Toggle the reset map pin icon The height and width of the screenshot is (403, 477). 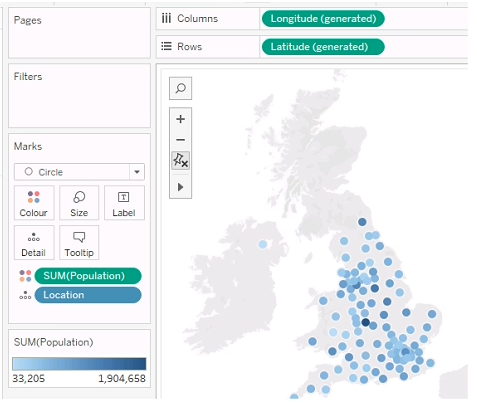point(180,160)
